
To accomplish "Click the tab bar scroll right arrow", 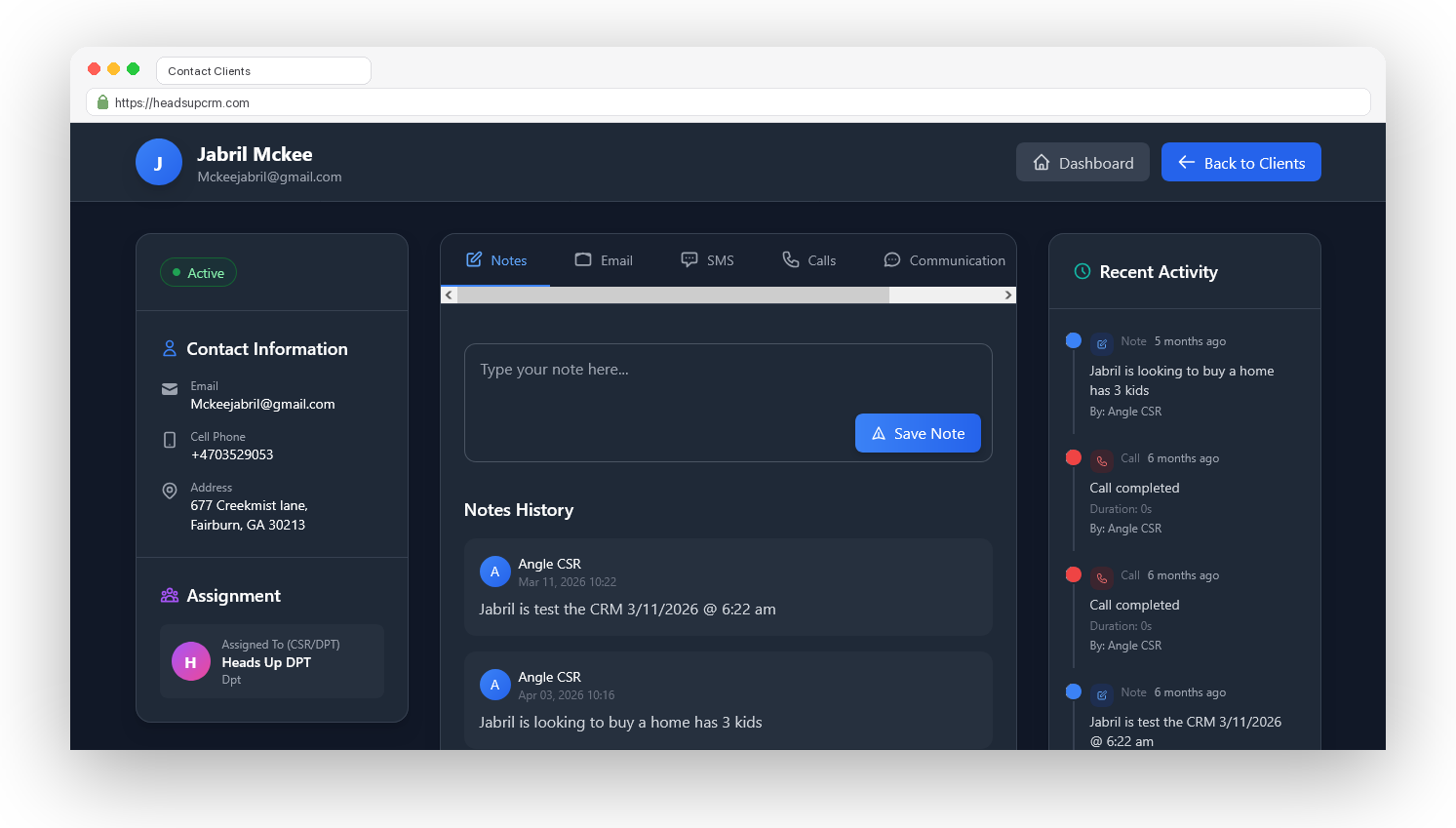I will [1007, 295].
